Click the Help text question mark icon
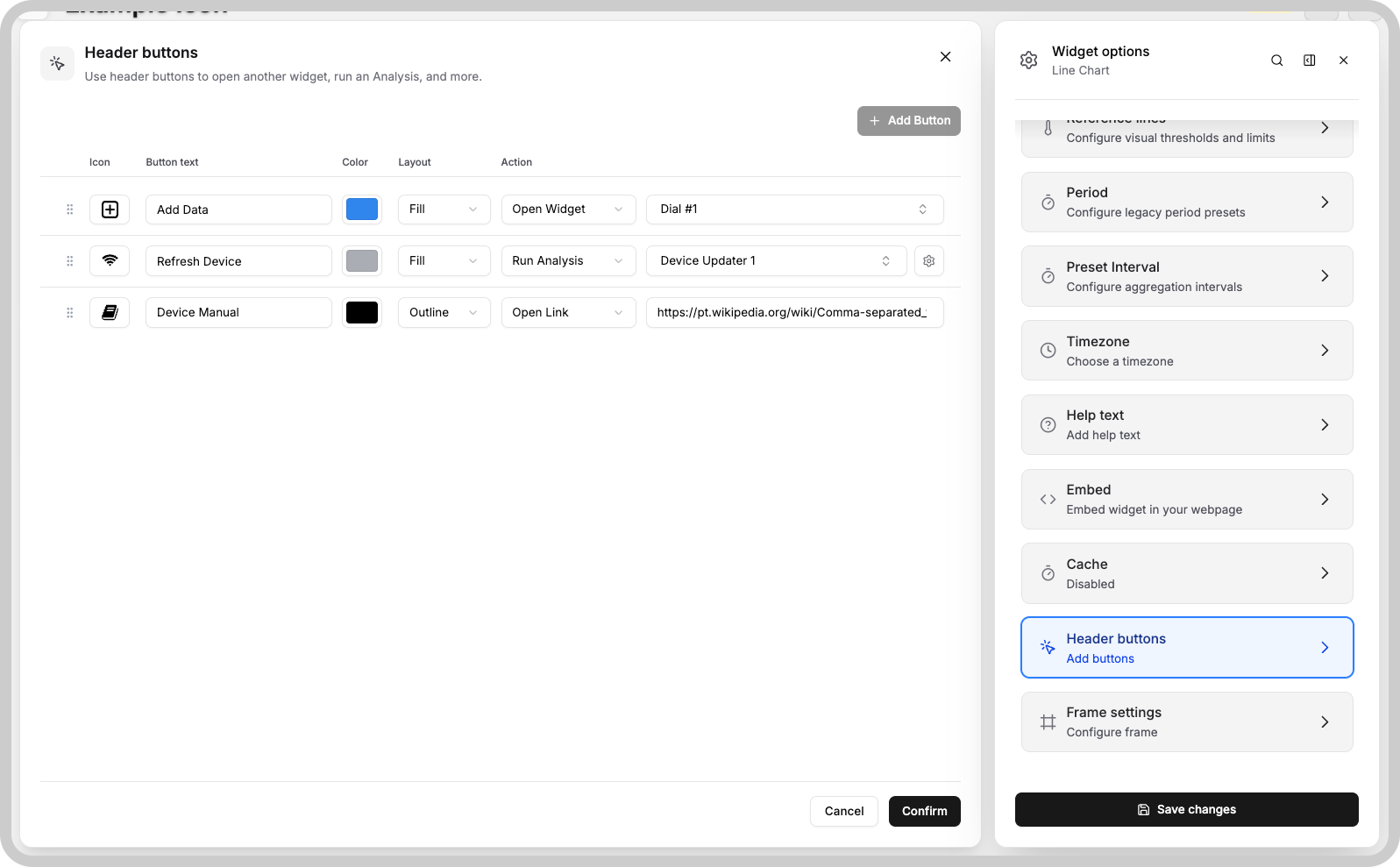The height and width of the screenshot is (867, 1400). [x=1048, y=425]
